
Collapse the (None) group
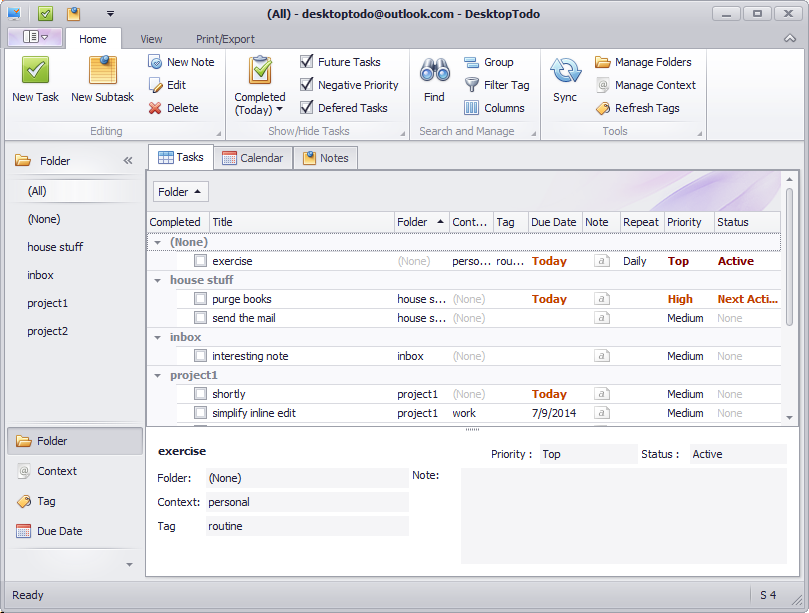pos(158,243)
